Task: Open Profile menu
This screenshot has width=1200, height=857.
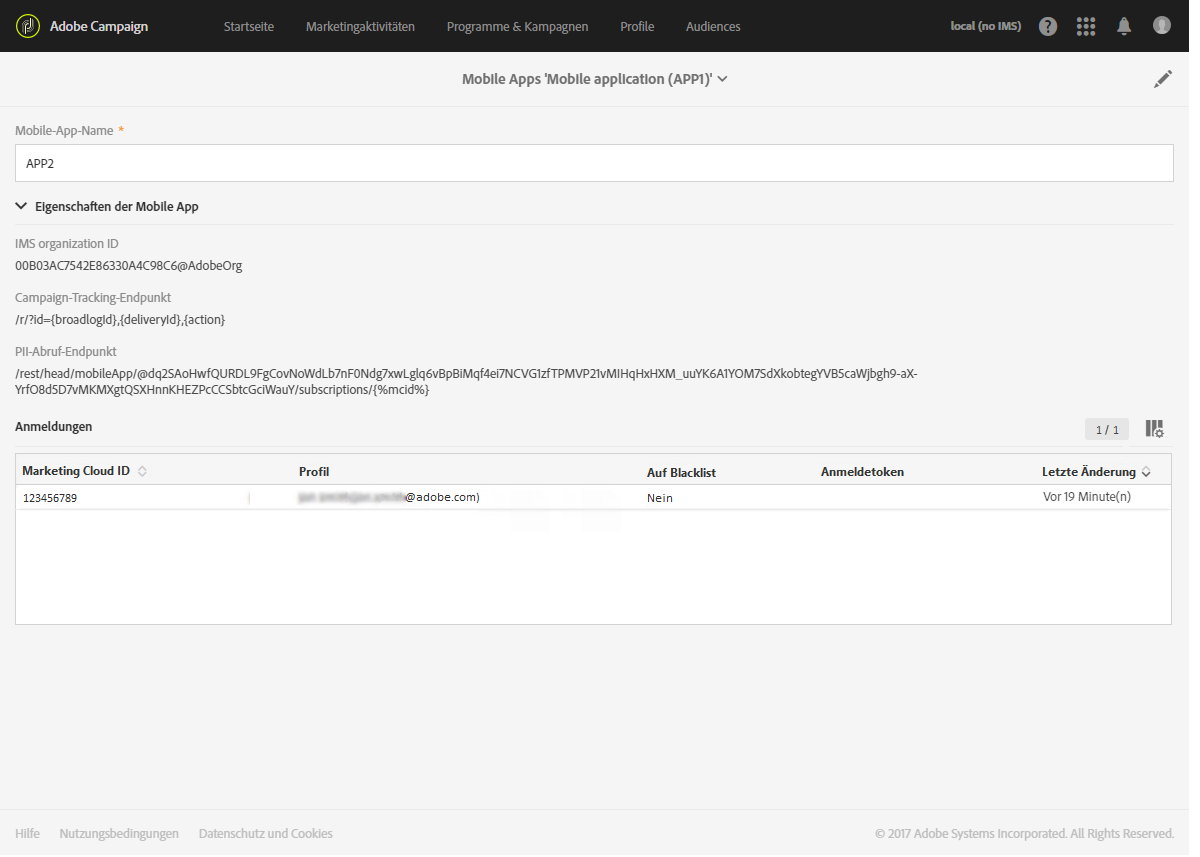Action: (x=637, y=27)
